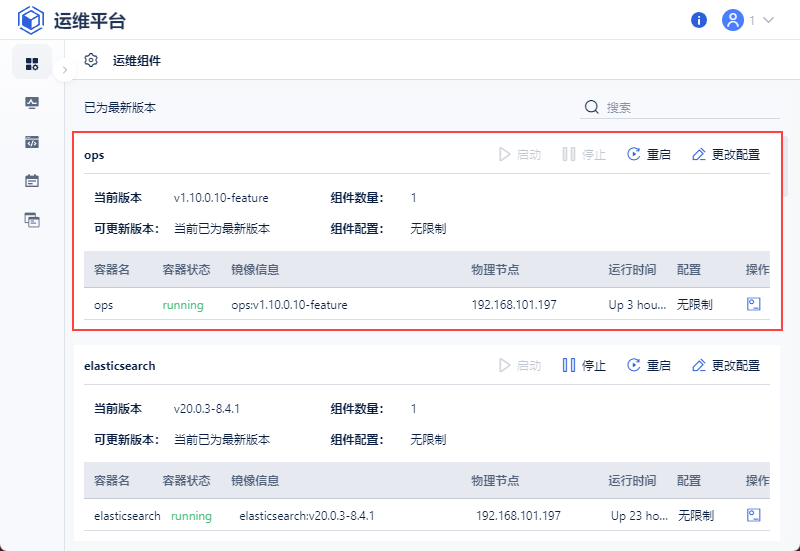The height and width of the screenshot is (551, 800).
Task: Open the code window icon in sidebar
Action: pos(32,142)
